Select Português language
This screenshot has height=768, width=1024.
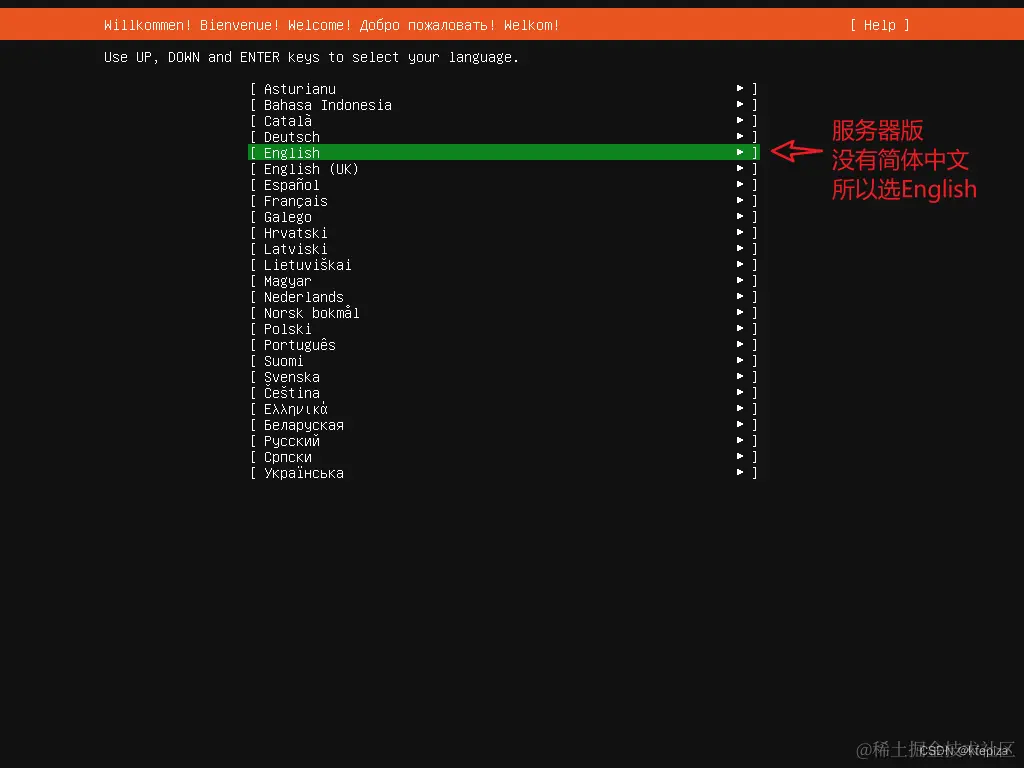tap(504, 344)
